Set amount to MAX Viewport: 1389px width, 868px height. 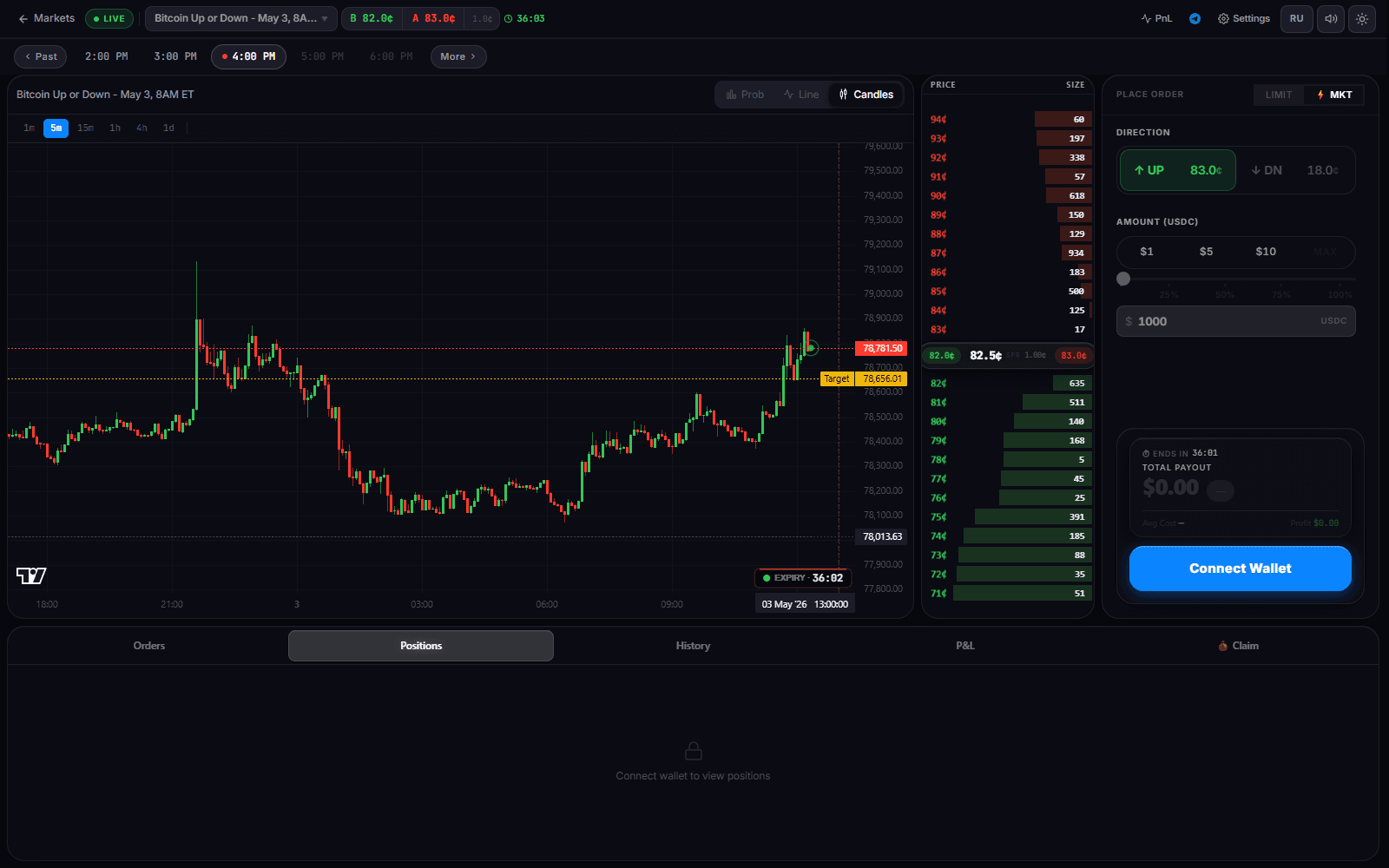[1325, 252]
